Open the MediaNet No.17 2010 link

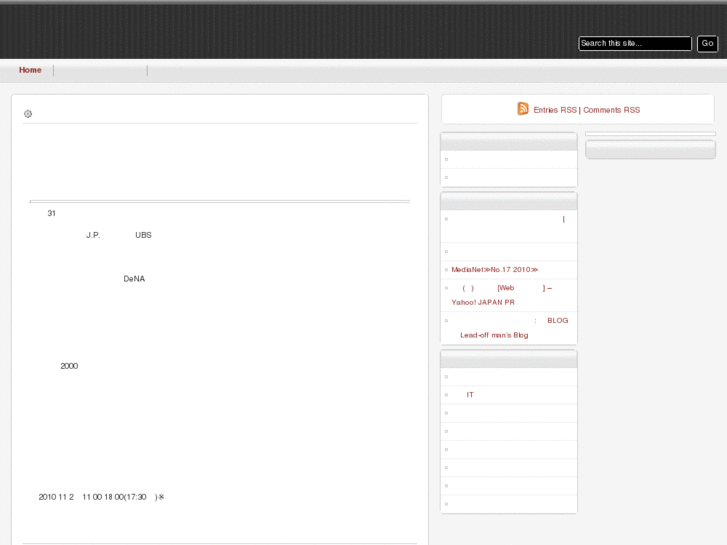tap(495, 269)
